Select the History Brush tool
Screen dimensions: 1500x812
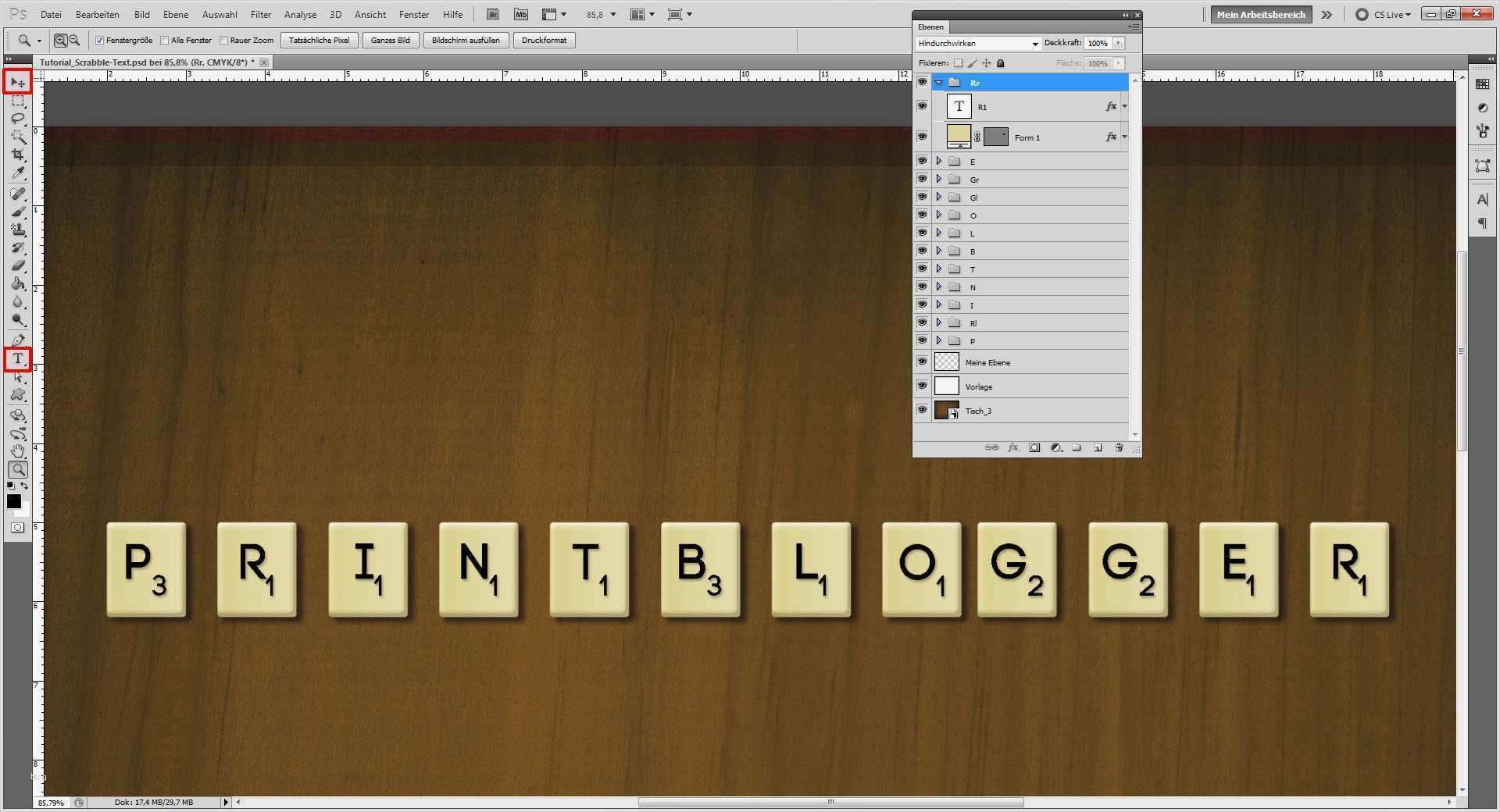pos(18,248)
